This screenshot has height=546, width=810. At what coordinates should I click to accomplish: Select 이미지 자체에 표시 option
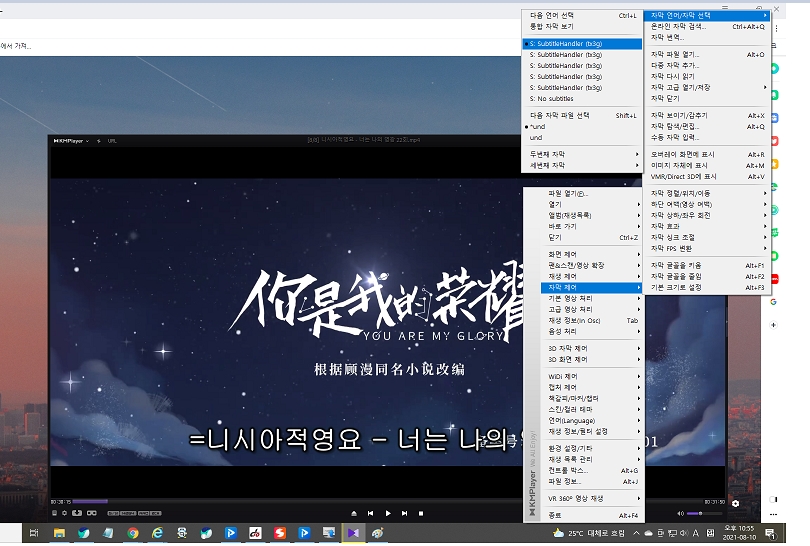pos(707,165)
